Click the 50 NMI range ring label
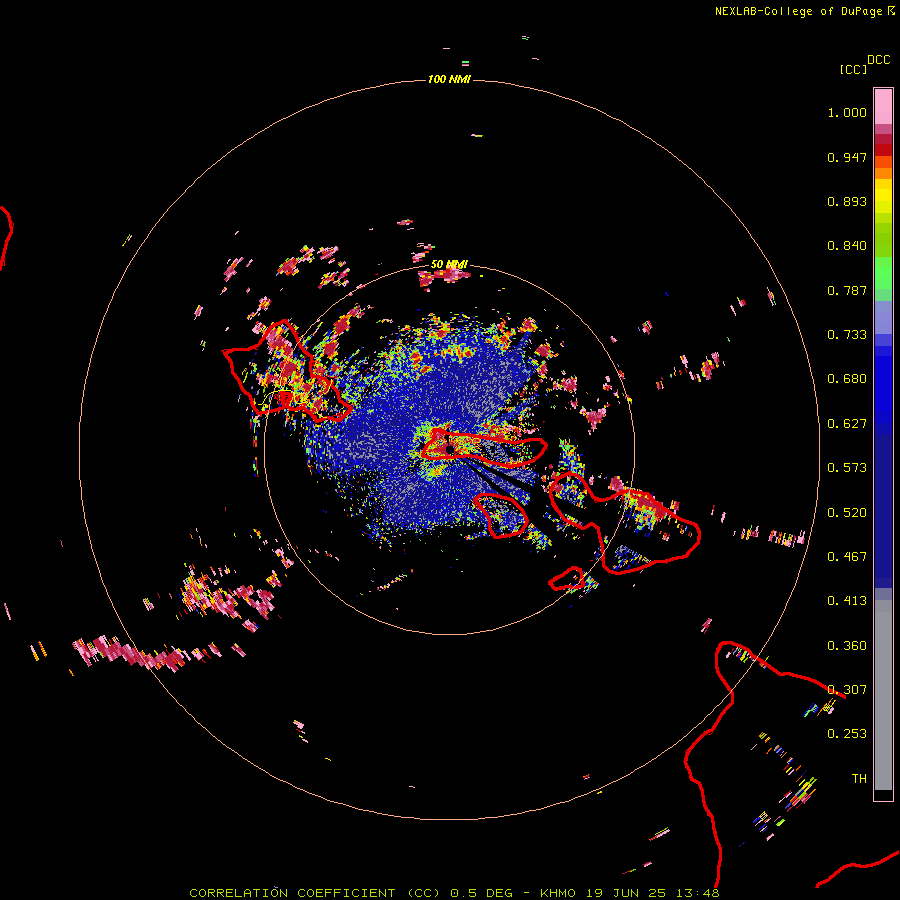Viewport: 900px width, 900px height. [x=449, y=264]
